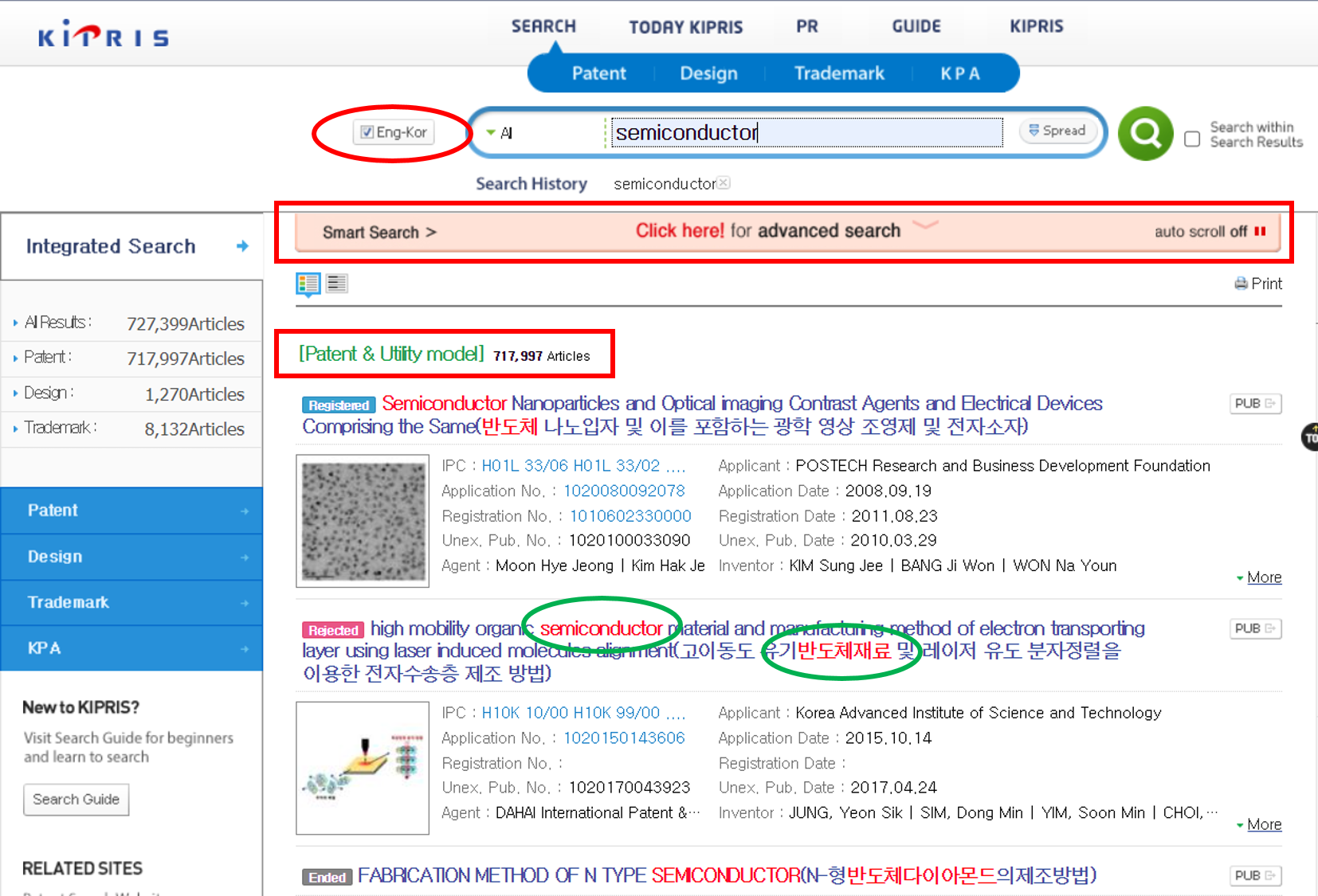The width and height of the screenshot is (1318, 896).
Task: Click the Registered status badge
Action: click(x=339, y=405)
